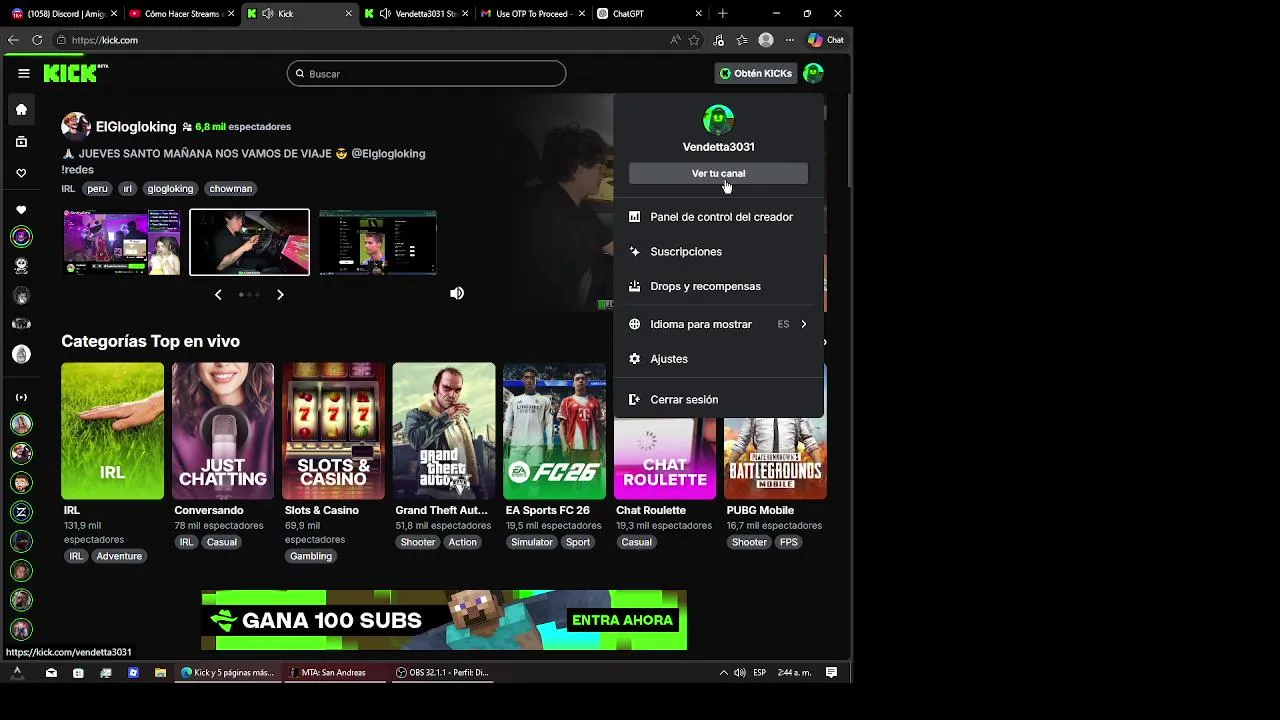Click the skull channel icon in sidebar
The height and width of the screenshot is (720, 1280).
point(21,266)
